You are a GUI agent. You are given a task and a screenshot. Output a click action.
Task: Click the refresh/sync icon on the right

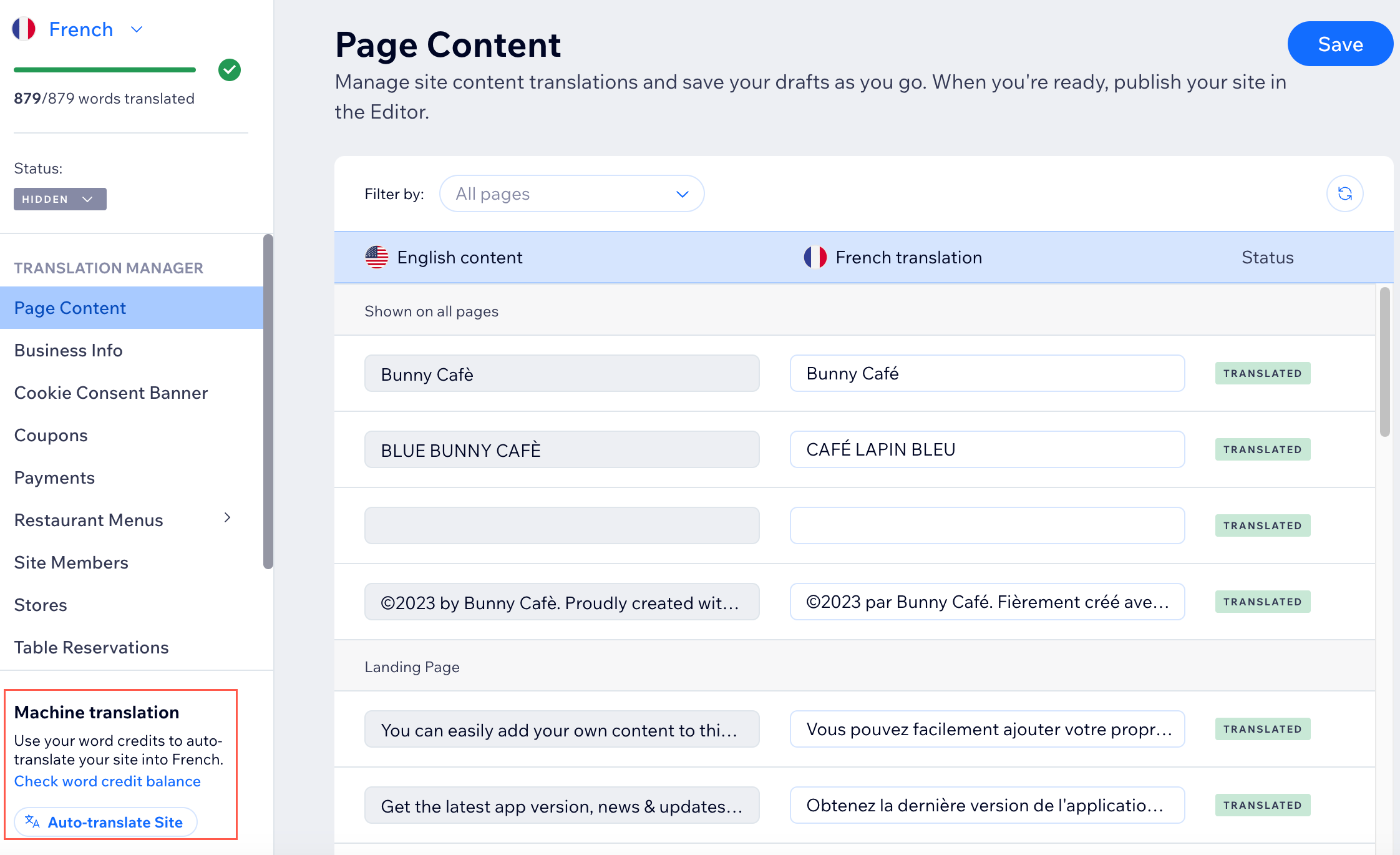coord(1346,194)
